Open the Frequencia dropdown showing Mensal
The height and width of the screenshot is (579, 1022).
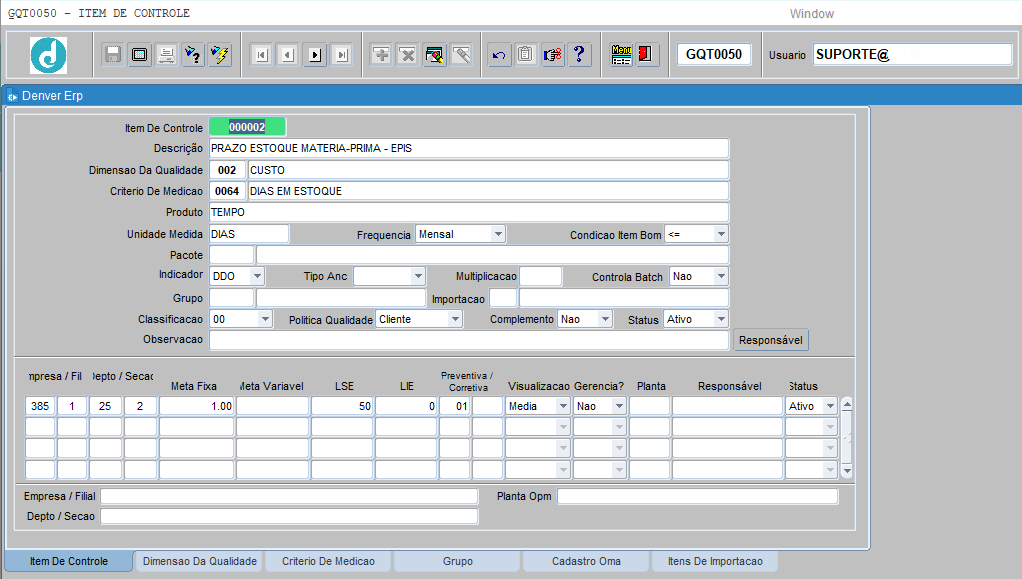498,234
